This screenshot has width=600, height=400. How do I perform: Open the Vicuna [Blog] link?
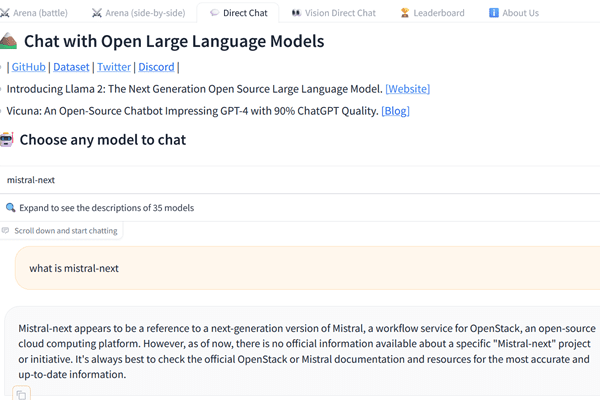pos(395,111)
